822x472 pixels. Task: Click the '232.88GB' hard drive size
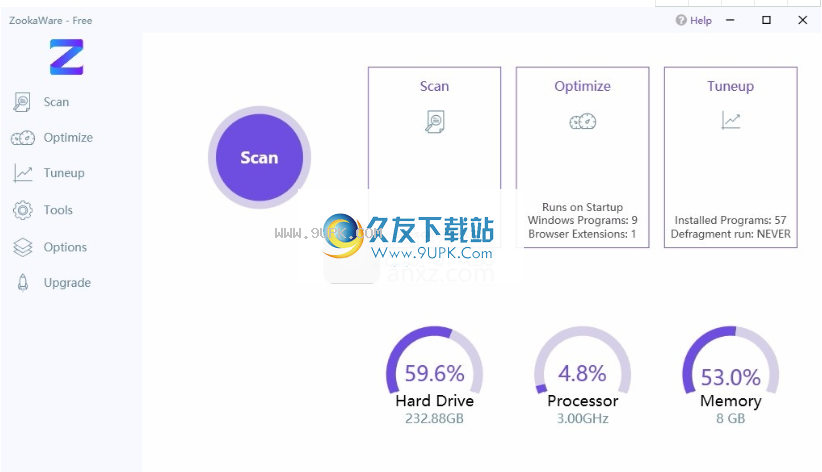(435, 419)
